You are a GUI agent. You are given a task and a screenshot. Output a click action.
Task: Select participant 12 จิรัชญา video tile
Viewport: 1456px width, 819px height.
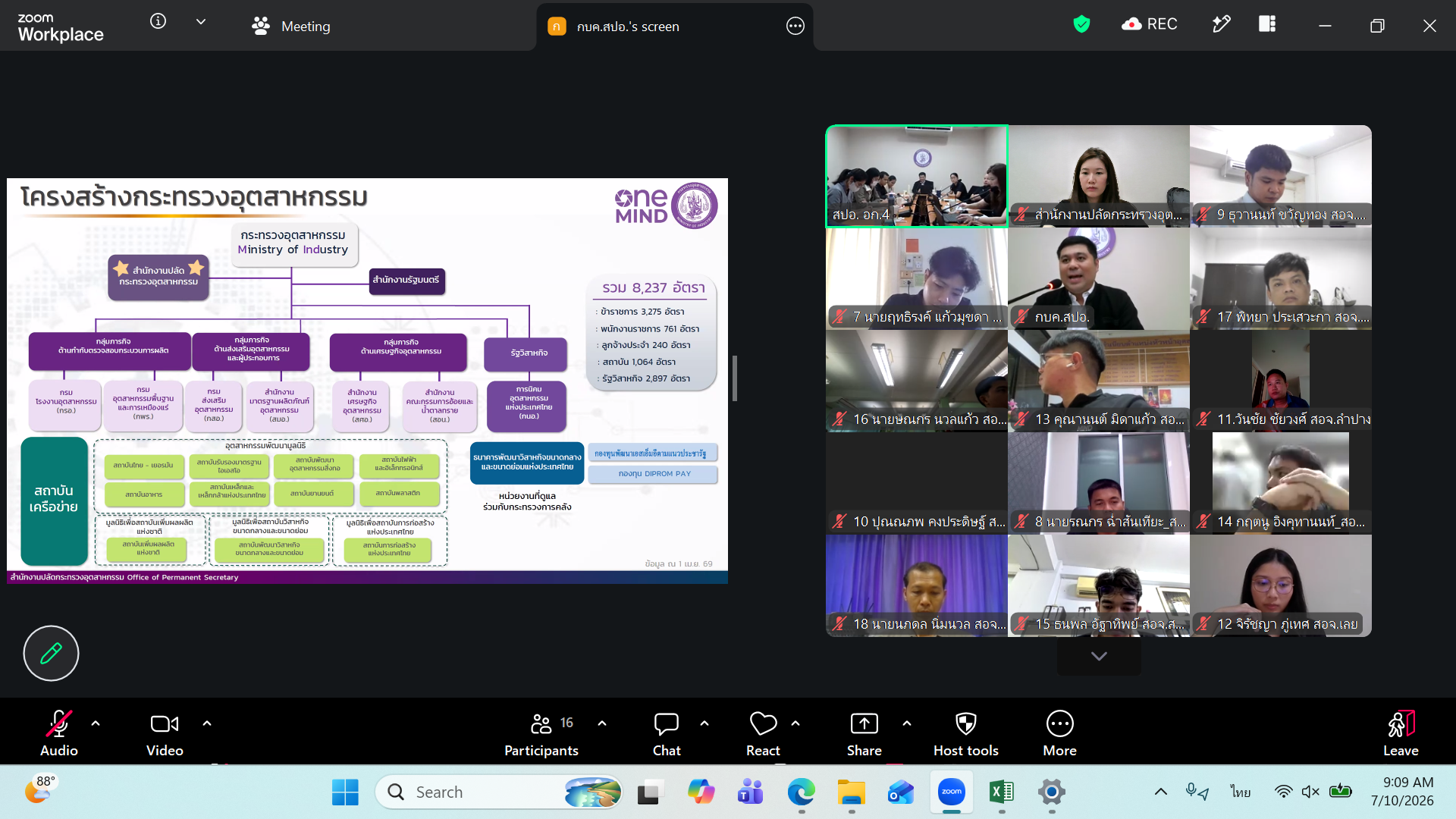[x=1281, y=585]
